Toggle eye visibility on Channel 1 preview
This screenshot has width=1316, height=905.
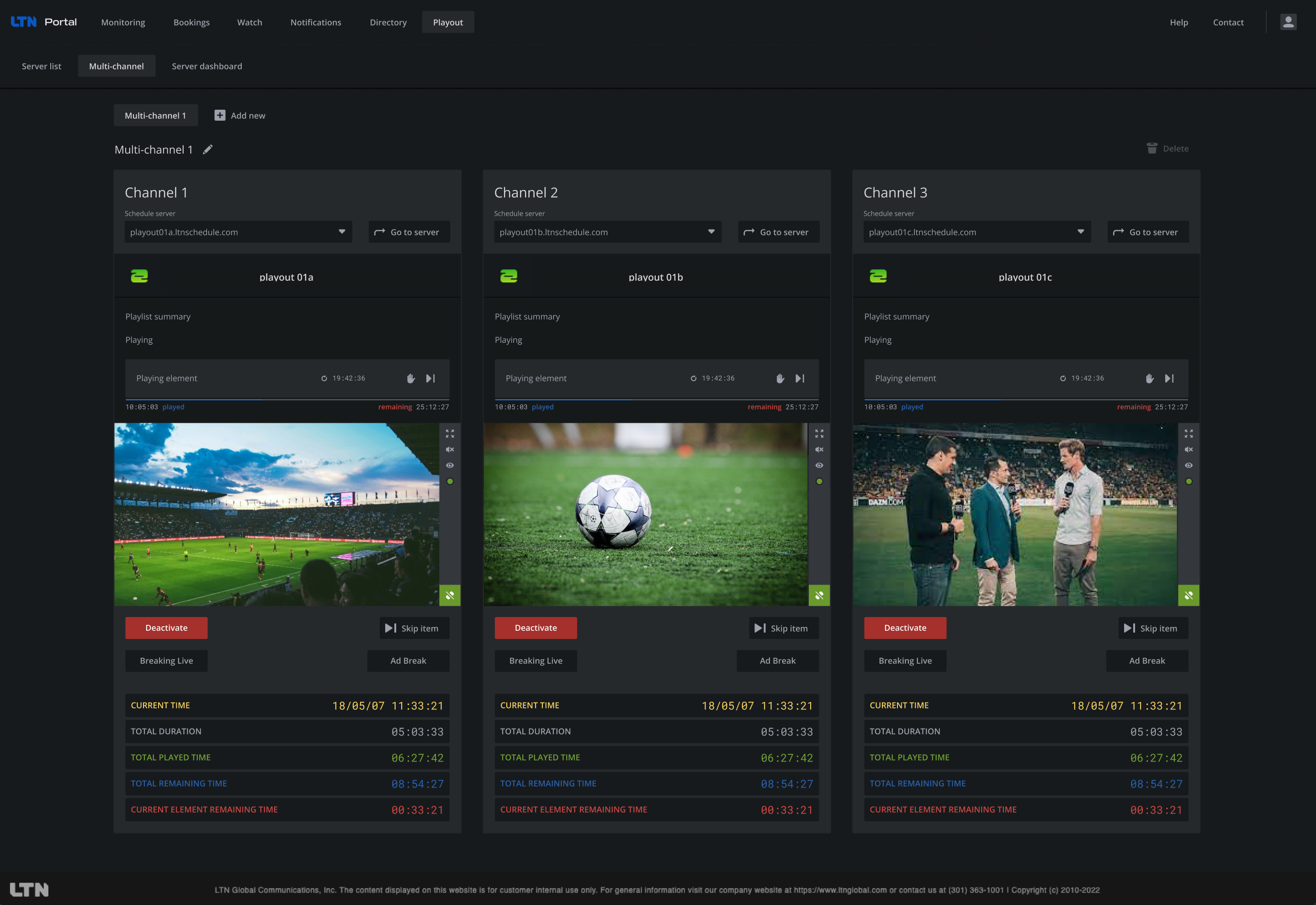450,466
